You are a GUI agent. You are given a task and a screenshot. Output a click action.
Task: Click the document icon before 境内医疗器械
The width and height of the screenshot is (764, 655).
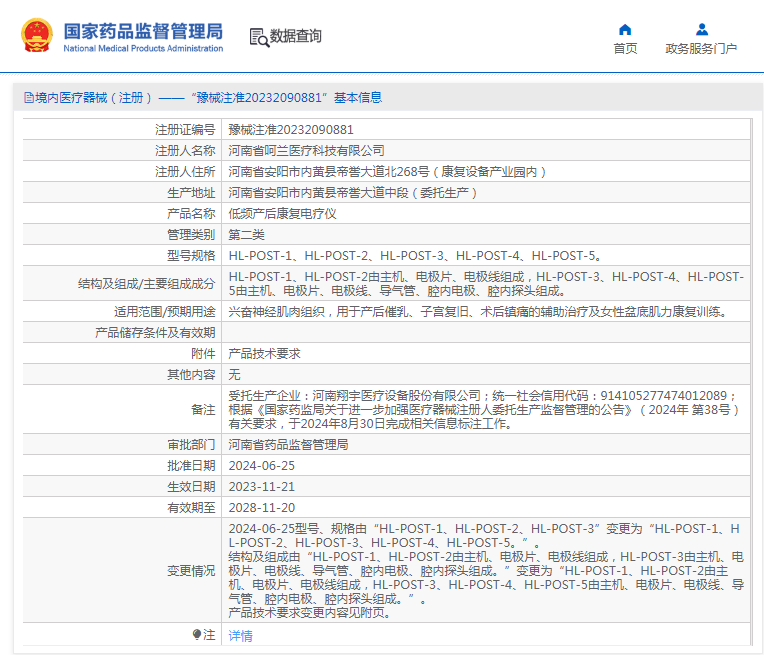point(29,98)
